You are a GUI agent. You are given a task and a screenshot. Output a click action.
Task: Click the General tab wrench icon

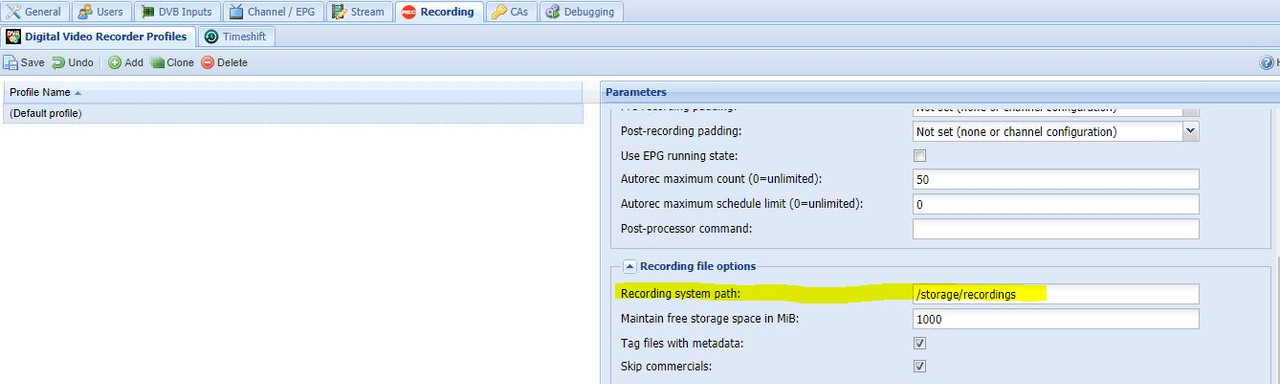click(13, 12)
